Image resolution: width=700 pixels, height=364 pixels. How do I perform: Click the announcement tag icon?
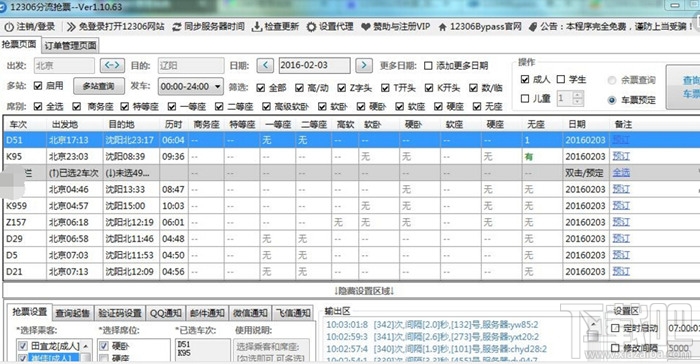click(x=533, y=27)
